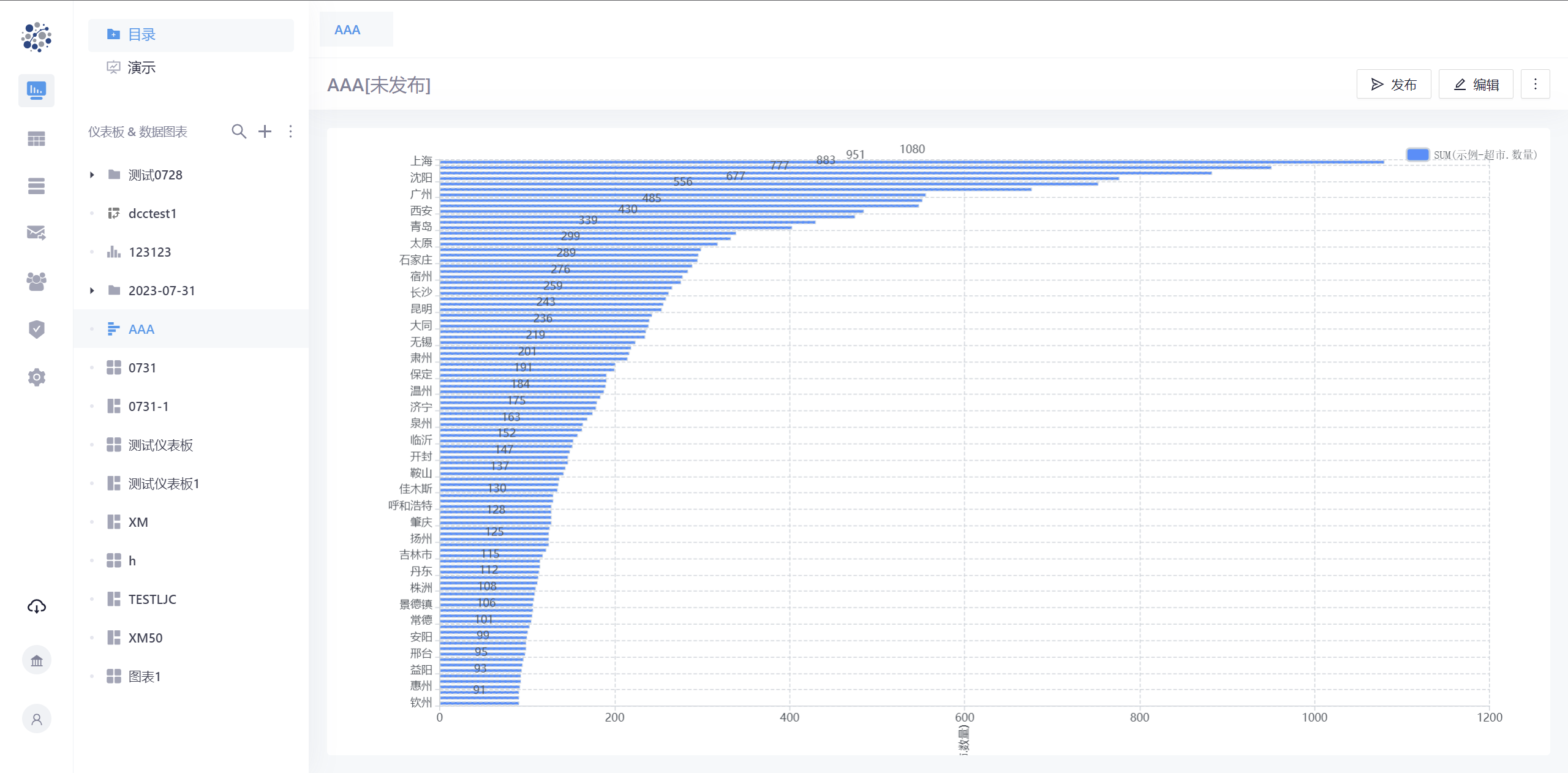Search dashboards with the magnifier icon

pyautogui.click(x=239, y=131)
